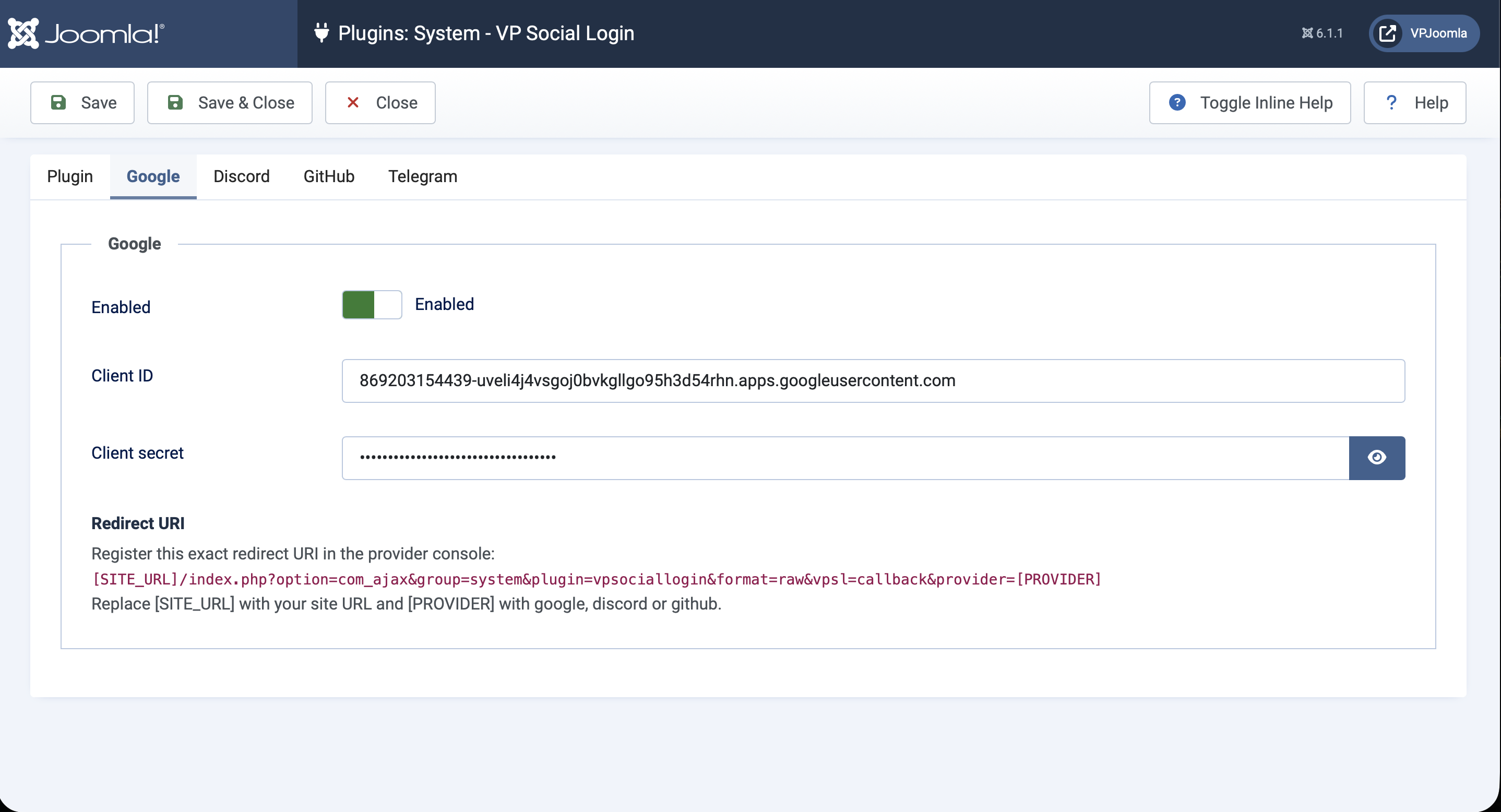Viewport: 1501px width, 812px height.
Task: Click the red X Close icon
Action: coord(352,102)
